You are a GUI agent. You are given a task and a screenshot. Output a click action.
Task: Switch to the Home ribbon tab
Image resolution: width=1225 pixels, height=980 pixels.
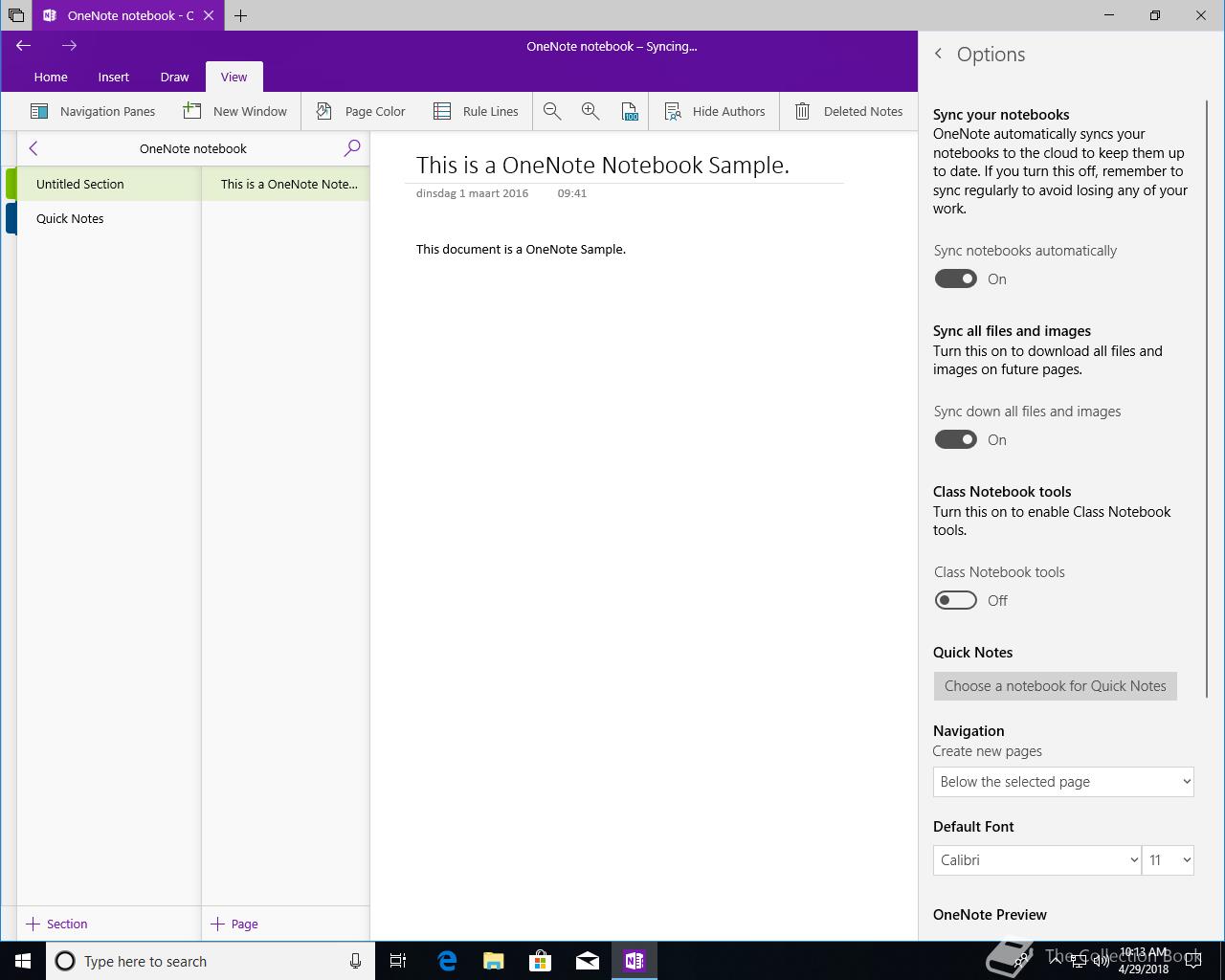tap(51, 77)
